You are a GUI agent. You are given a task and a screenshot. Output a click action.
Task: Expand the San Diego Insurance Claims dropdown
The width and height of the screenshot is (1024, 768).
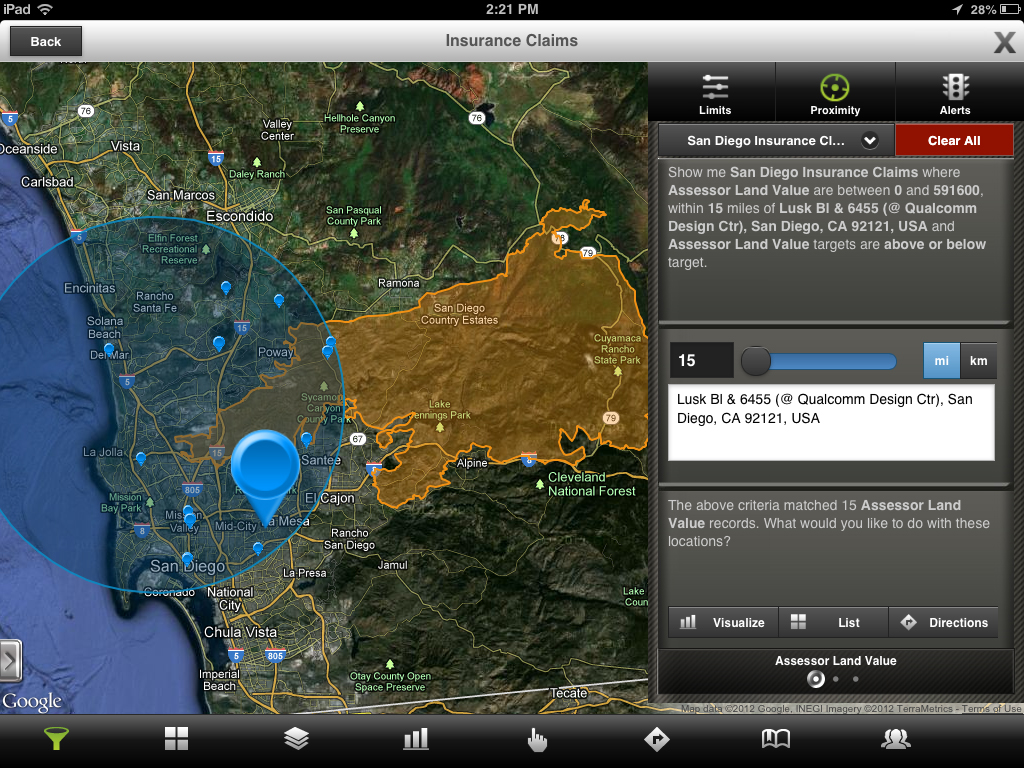776,140
